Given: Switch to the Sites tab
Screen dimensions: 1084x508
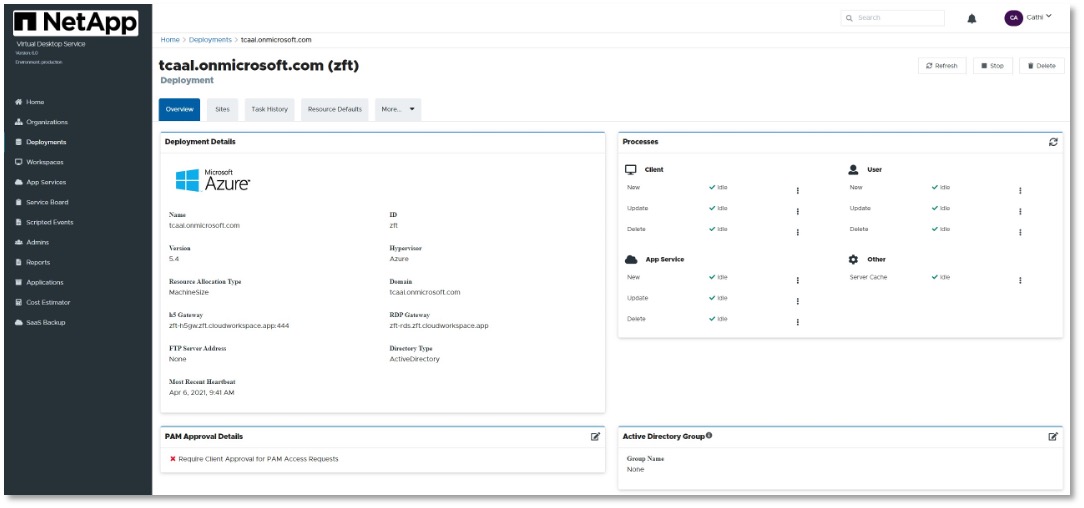Looking at the screenshot, I should [x=222, y=109].
